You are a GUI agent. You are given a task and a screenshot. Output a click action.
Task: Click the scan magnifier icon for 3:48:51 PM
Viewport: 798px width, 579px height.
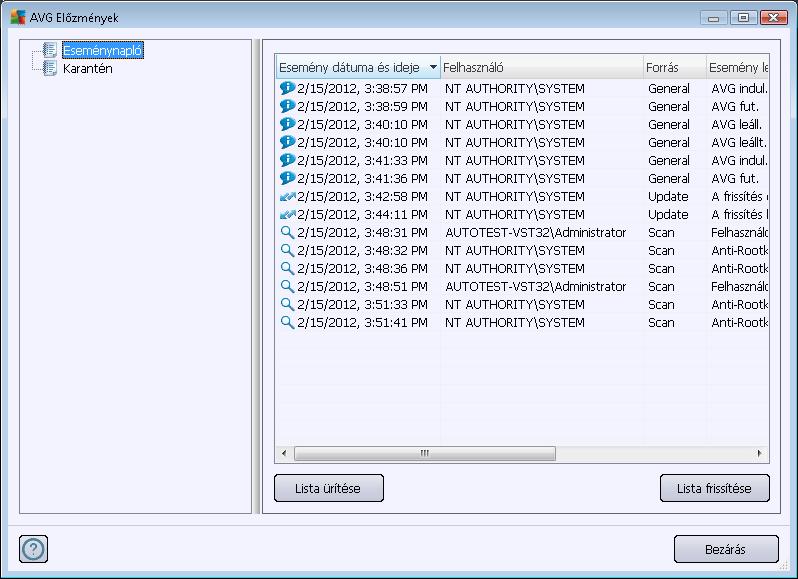tap(288, 286)
